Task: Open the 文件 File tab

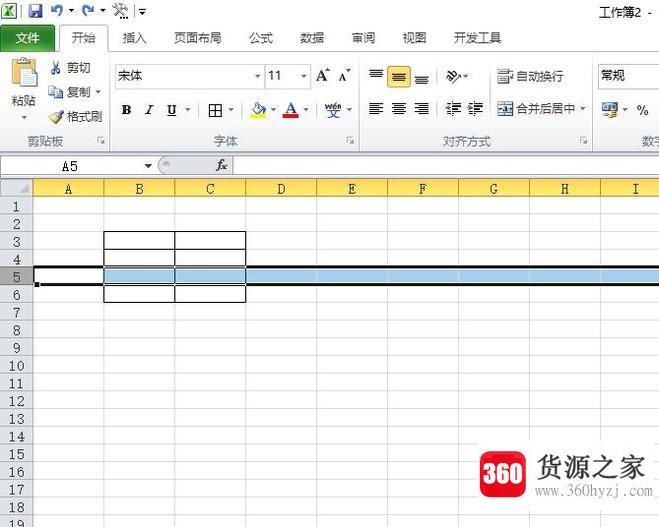Action: point(27,38)
